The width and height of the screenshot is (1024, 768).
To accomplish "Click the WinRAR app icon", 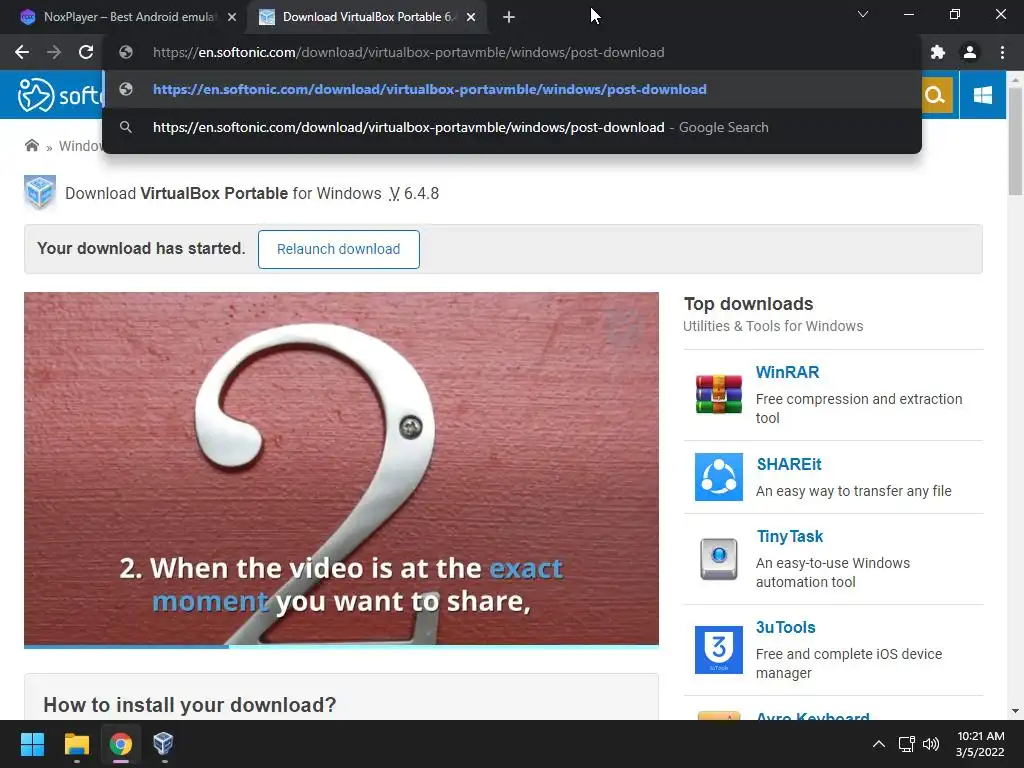I will 718,394.
